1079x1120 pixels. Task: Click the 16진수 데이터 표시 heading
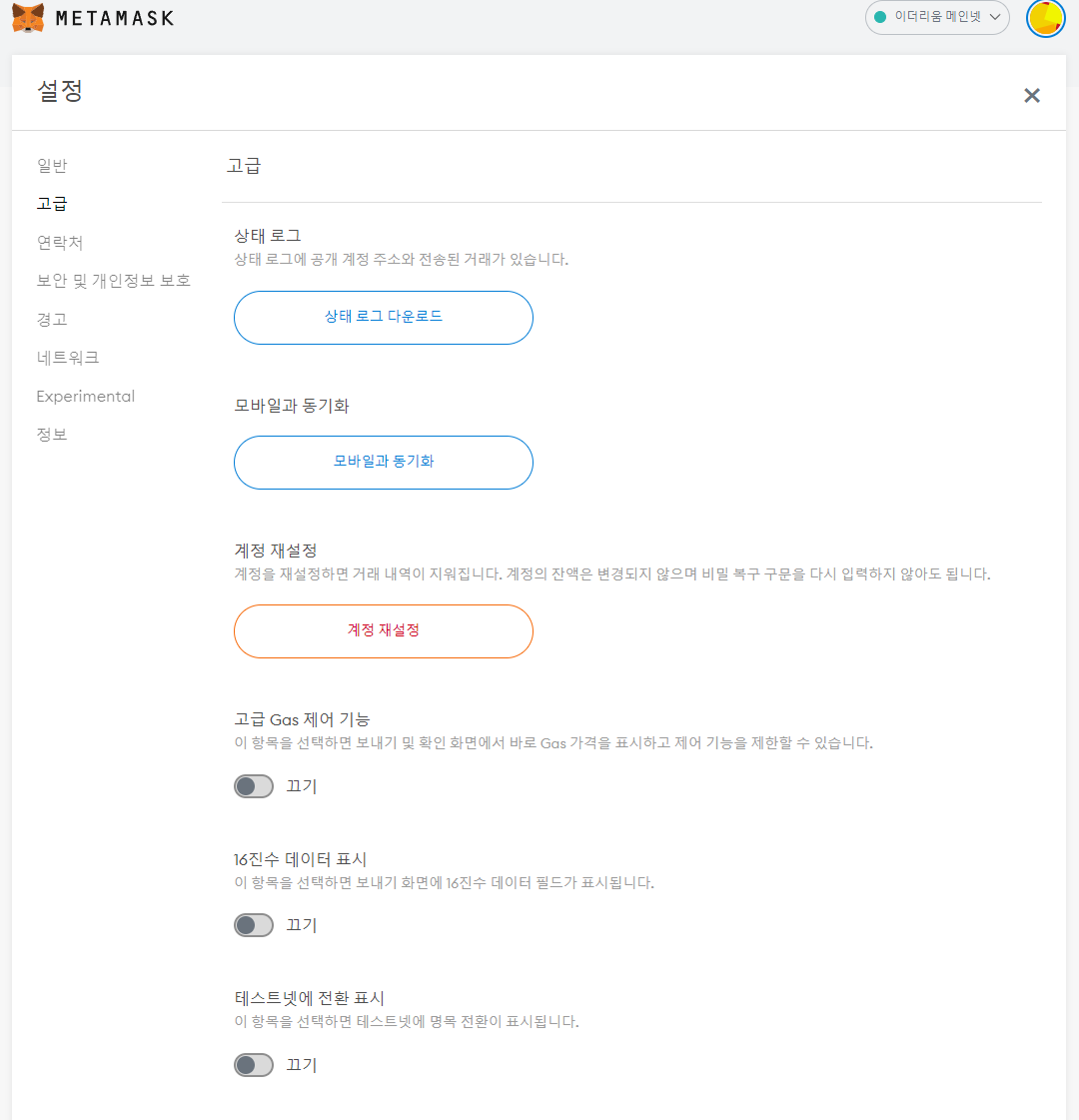[x=300, y=859]
